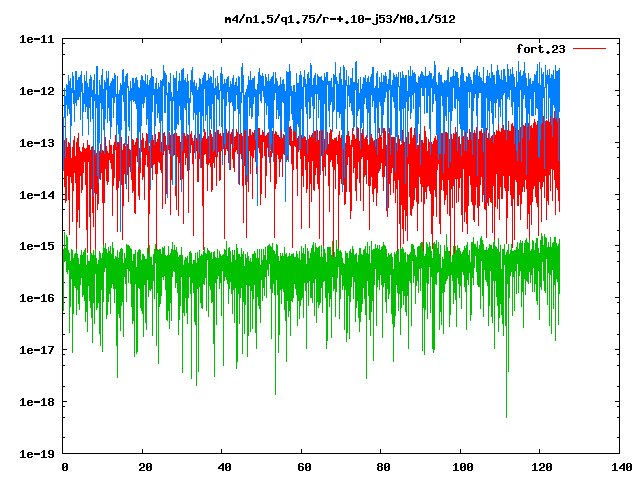
Task: Click the red data trace
Action: click(310, 153)
